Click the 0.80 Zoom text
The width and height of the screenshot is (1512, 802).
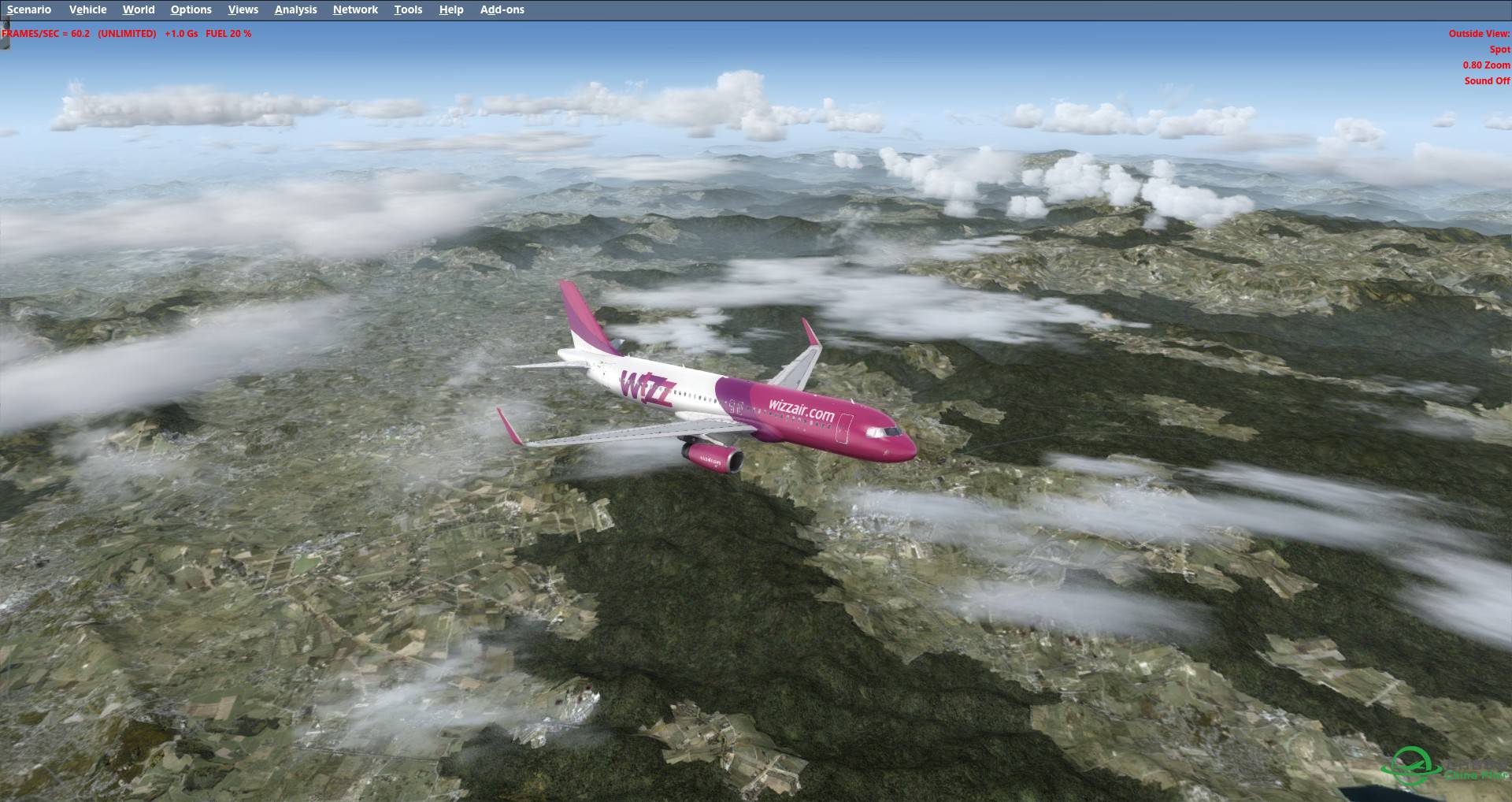[x=1486, y=65]
